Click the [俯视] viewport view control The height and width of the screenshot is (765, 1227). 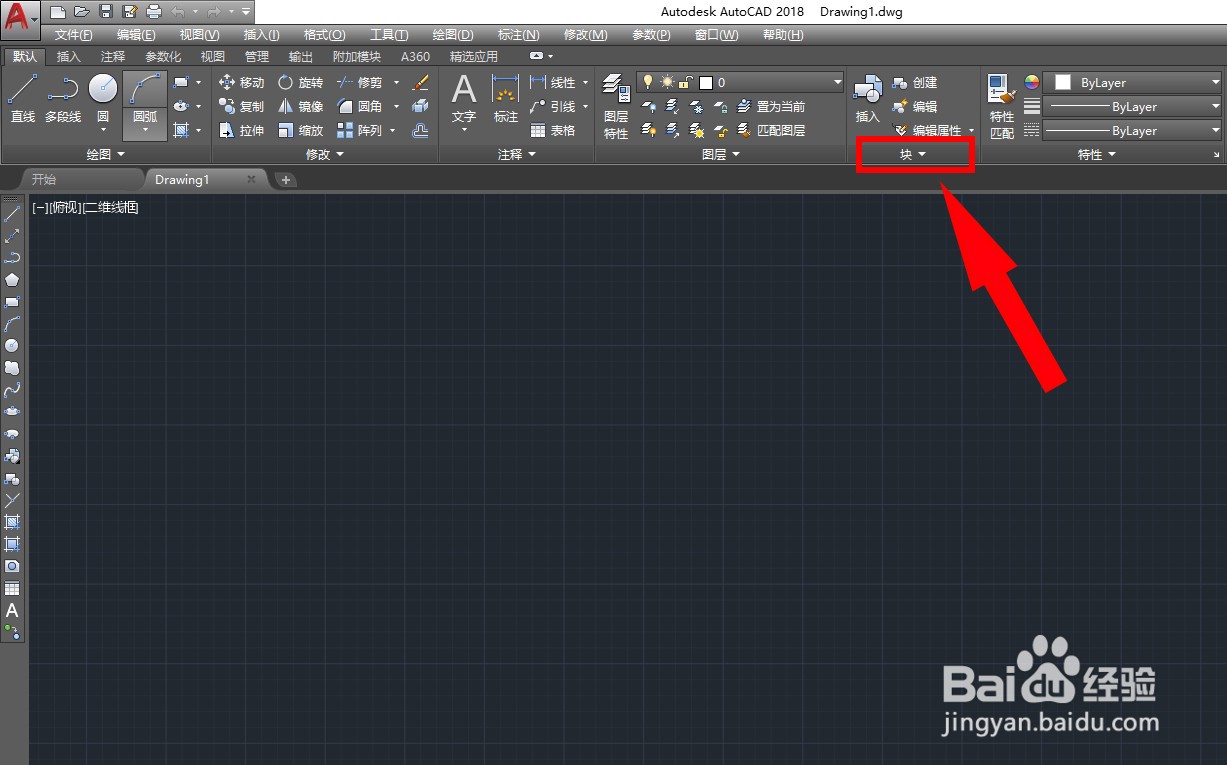click(65, 208)
